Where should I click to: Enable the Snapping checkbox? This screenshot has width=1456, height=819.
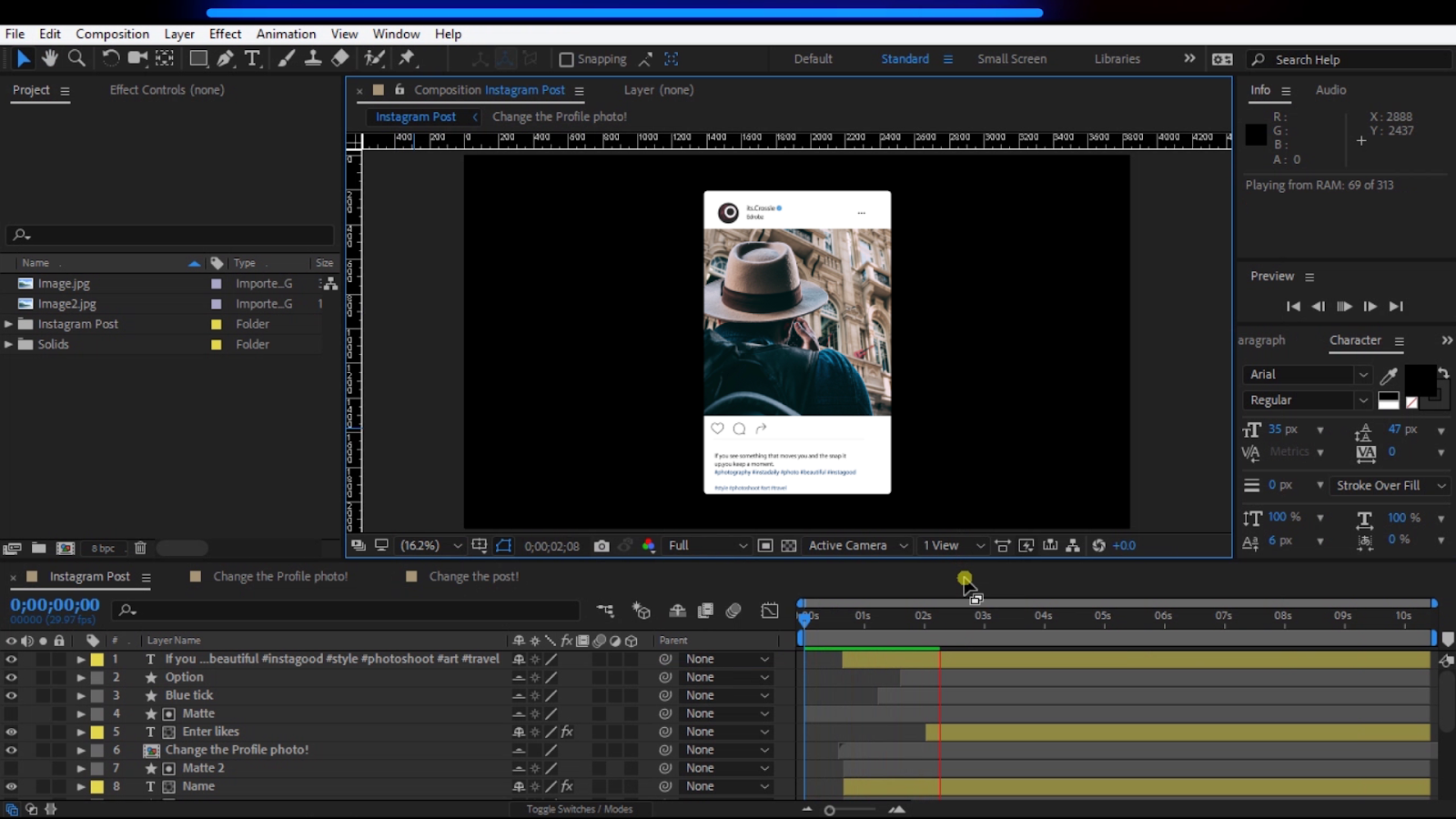click(566, 59)
